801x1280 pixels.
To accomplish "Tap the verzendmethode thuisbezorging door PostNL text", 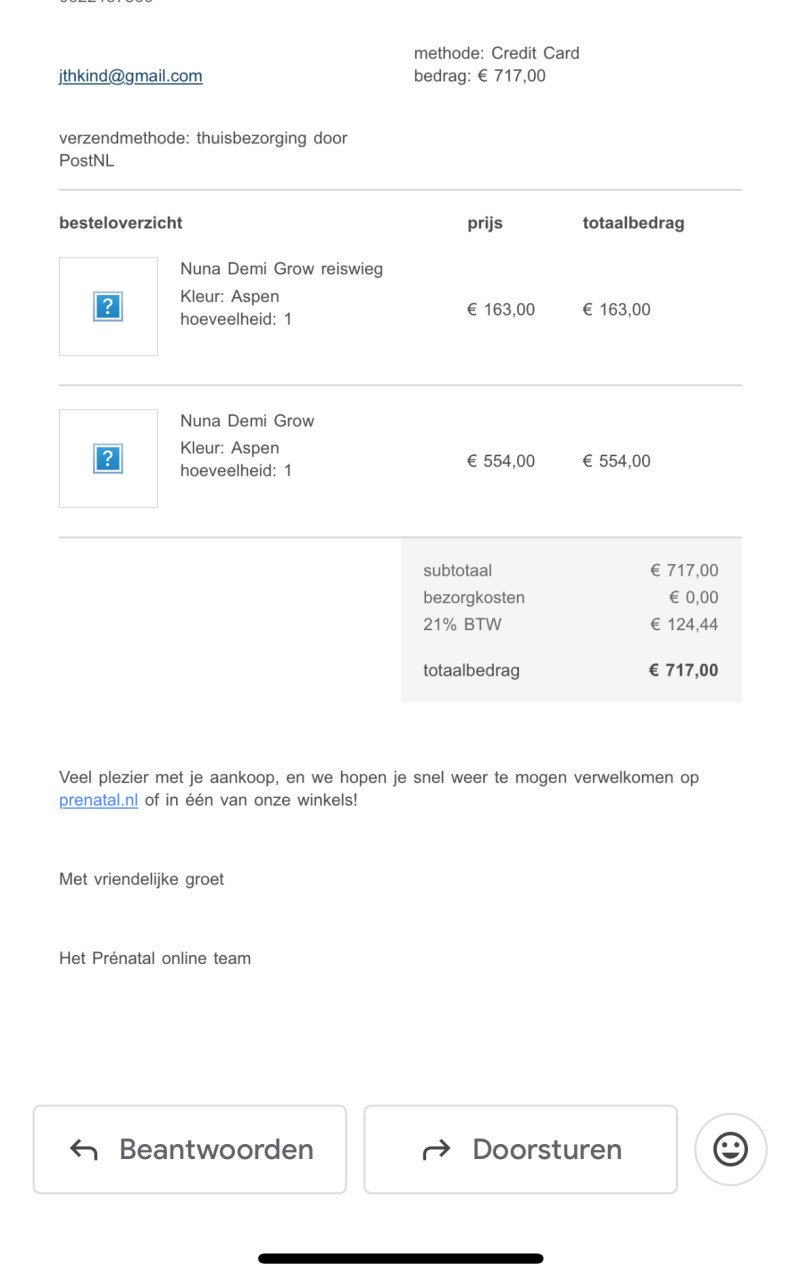I will [203, 149].
